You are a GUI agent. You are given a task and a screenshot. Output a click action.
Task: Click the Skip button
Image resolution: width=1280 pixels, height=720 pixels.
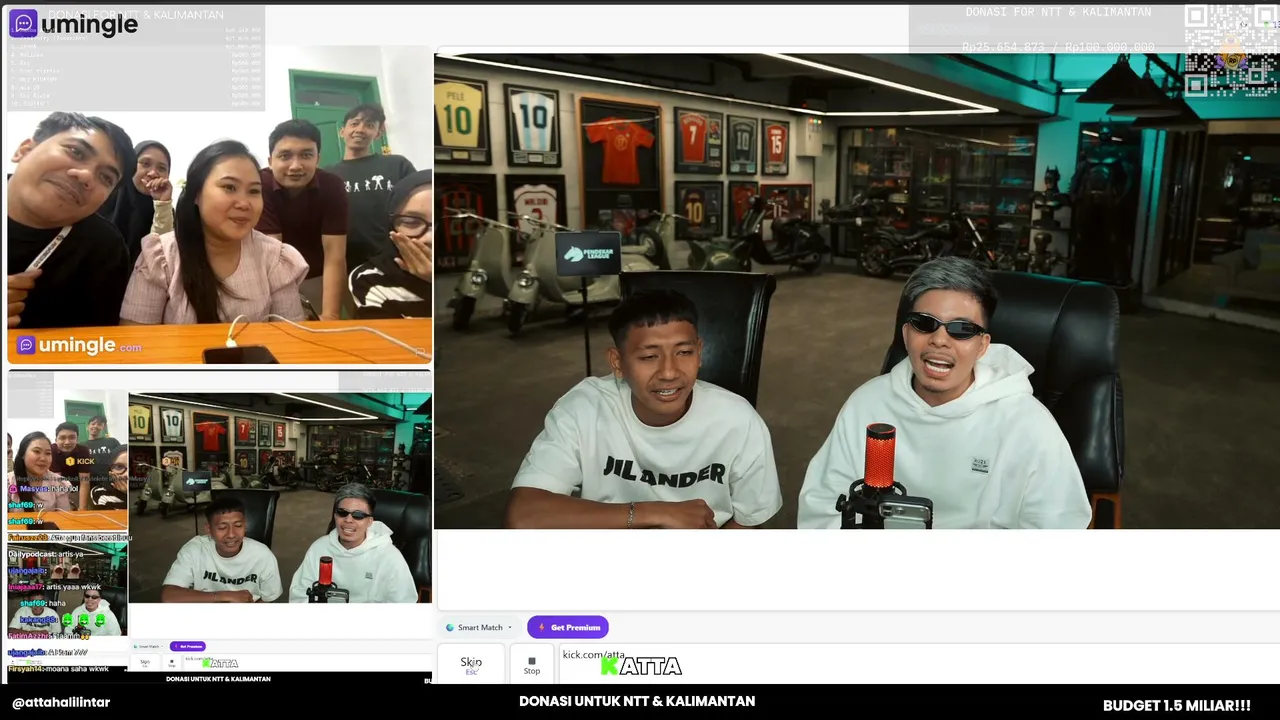[471, 664]
